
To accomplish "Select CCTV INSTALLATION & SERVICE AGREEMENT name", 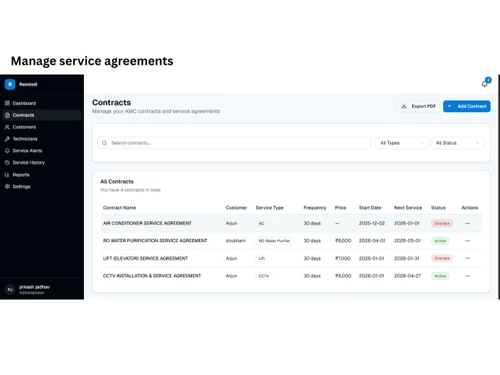I will click(152, 276).
